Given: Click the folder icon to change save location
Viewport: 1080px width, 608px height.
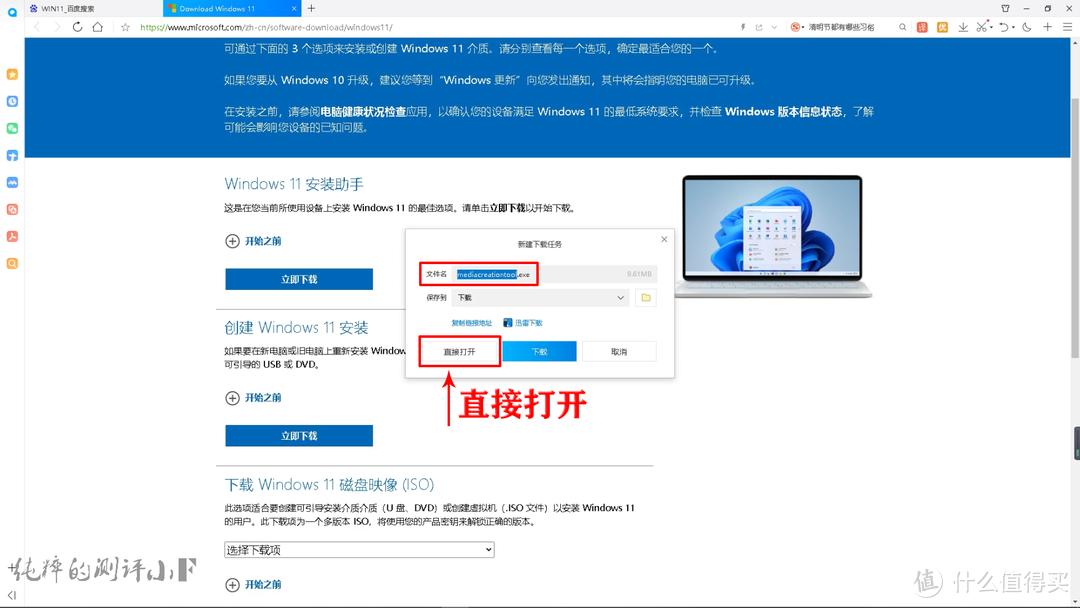Looking at the screenshot, I should coord(645,297).
